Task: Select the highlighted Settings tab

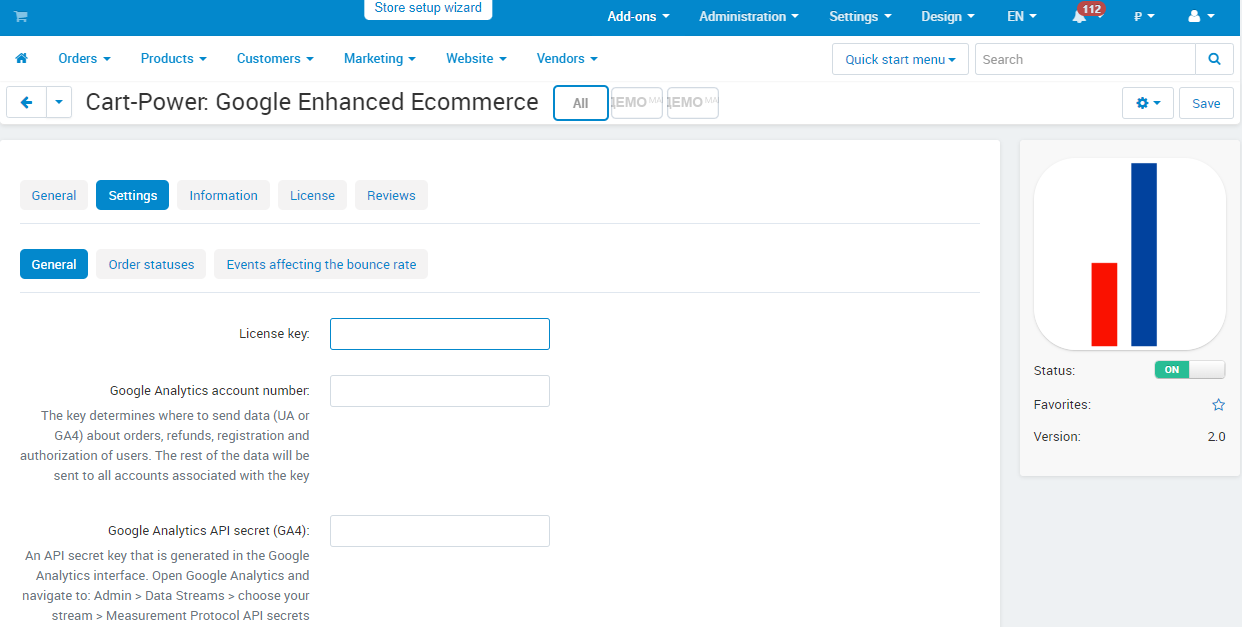Action: (132, 195)
